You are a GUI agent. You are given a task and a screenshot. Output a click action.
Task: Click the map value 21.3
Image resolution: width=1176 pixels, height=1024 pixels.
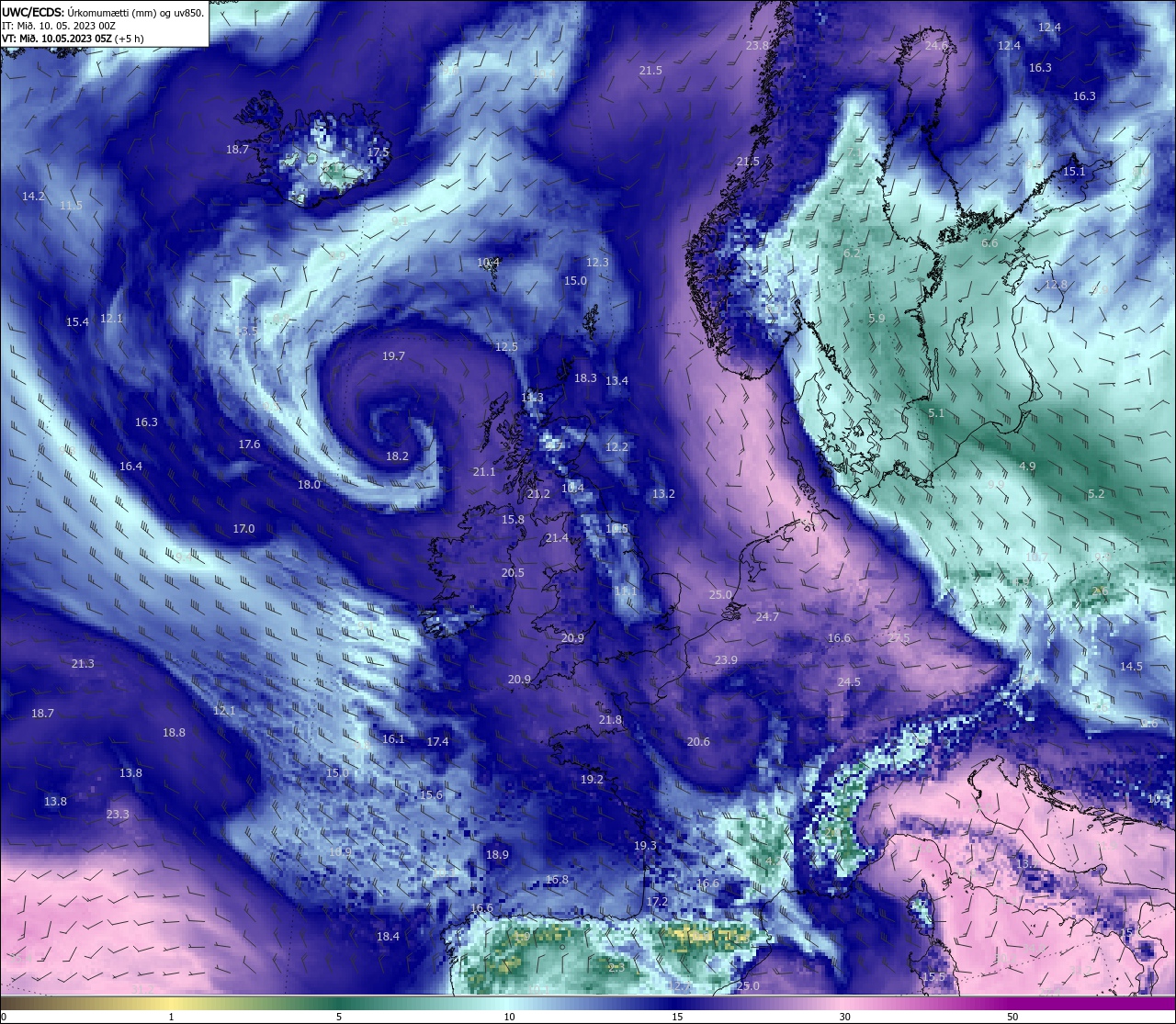tap(83, 664)
